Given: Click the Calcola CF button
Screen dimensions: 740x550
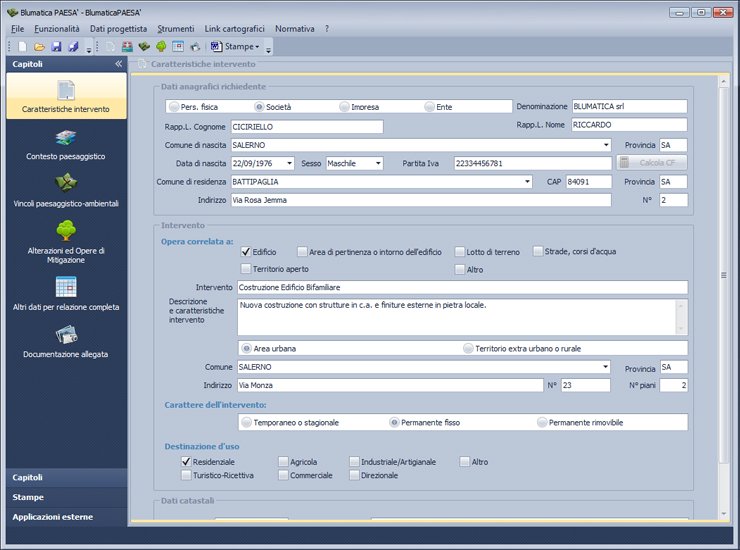Looking at the screenshot, I should [x=651, y=163].
